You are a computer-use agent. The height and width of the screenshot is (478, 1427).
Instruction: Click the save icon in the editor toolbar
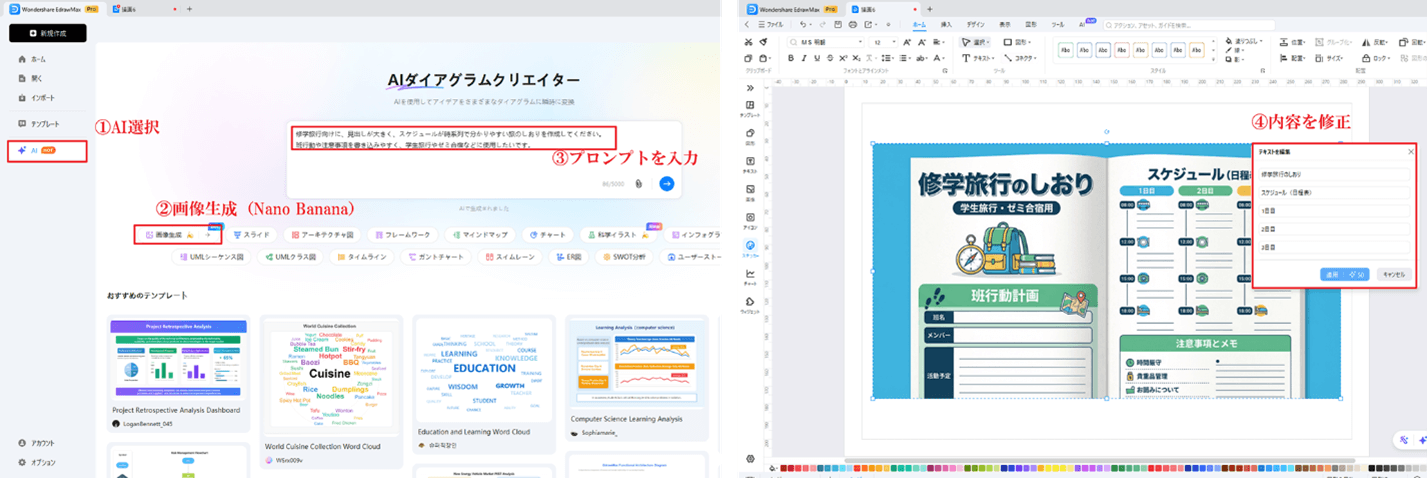pyautogui.click(x=837, y=24)
